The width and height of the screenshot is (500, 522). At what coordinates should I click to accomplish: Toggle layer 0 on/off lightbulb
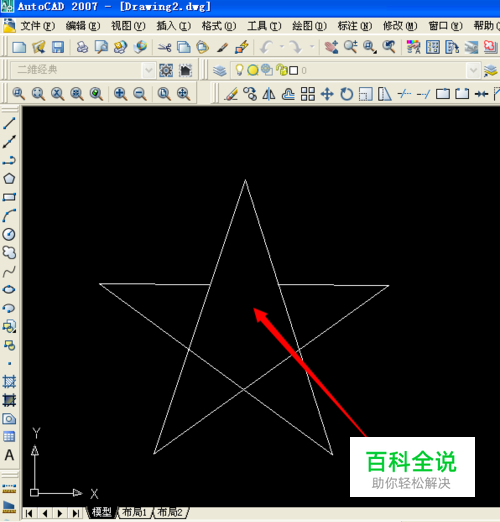click(x=239, y=70)
